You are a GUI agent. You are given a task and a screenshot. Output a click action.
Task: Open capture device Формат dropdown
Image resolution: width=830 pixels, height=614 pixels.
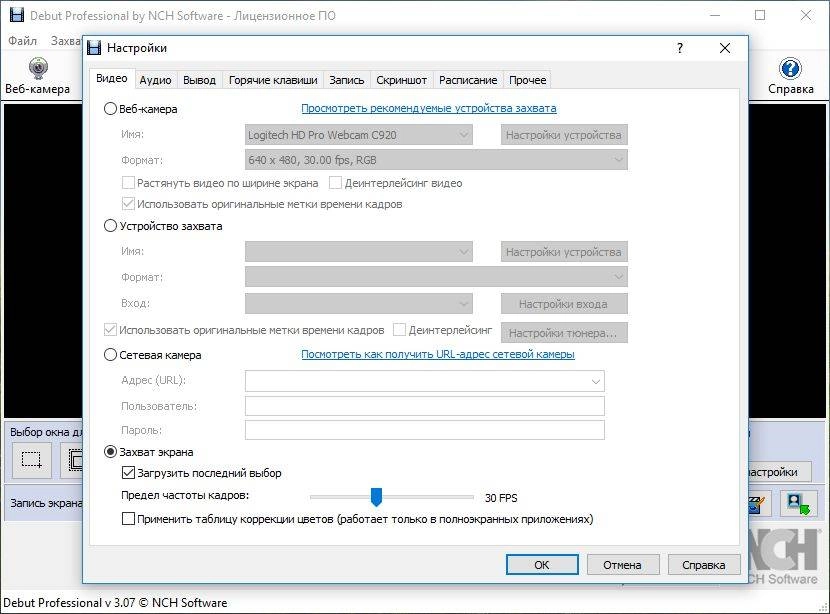tap(436, 277)
